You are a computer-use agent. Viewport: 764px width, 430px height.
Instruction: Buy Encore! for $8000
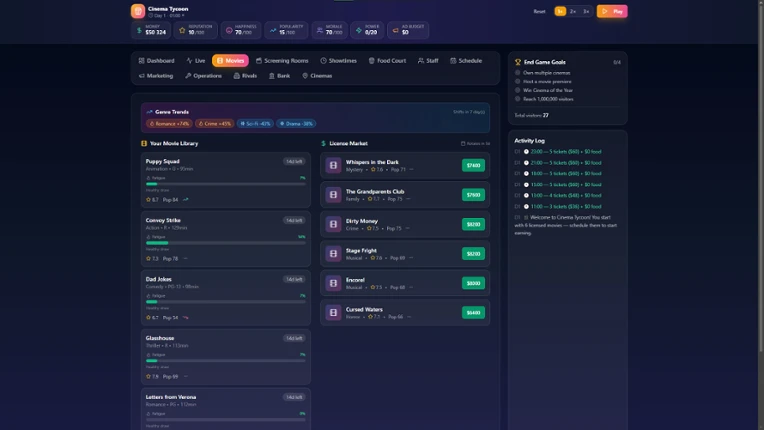point(473,283)
